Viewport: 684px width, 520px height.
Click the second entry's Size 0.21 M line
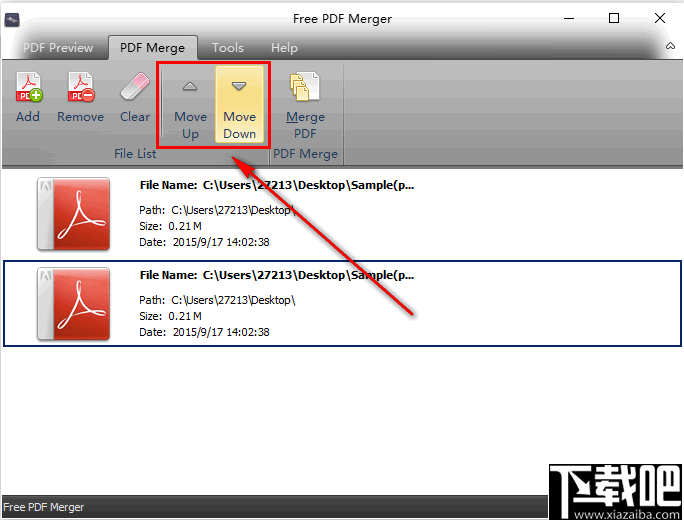point(171,316)
